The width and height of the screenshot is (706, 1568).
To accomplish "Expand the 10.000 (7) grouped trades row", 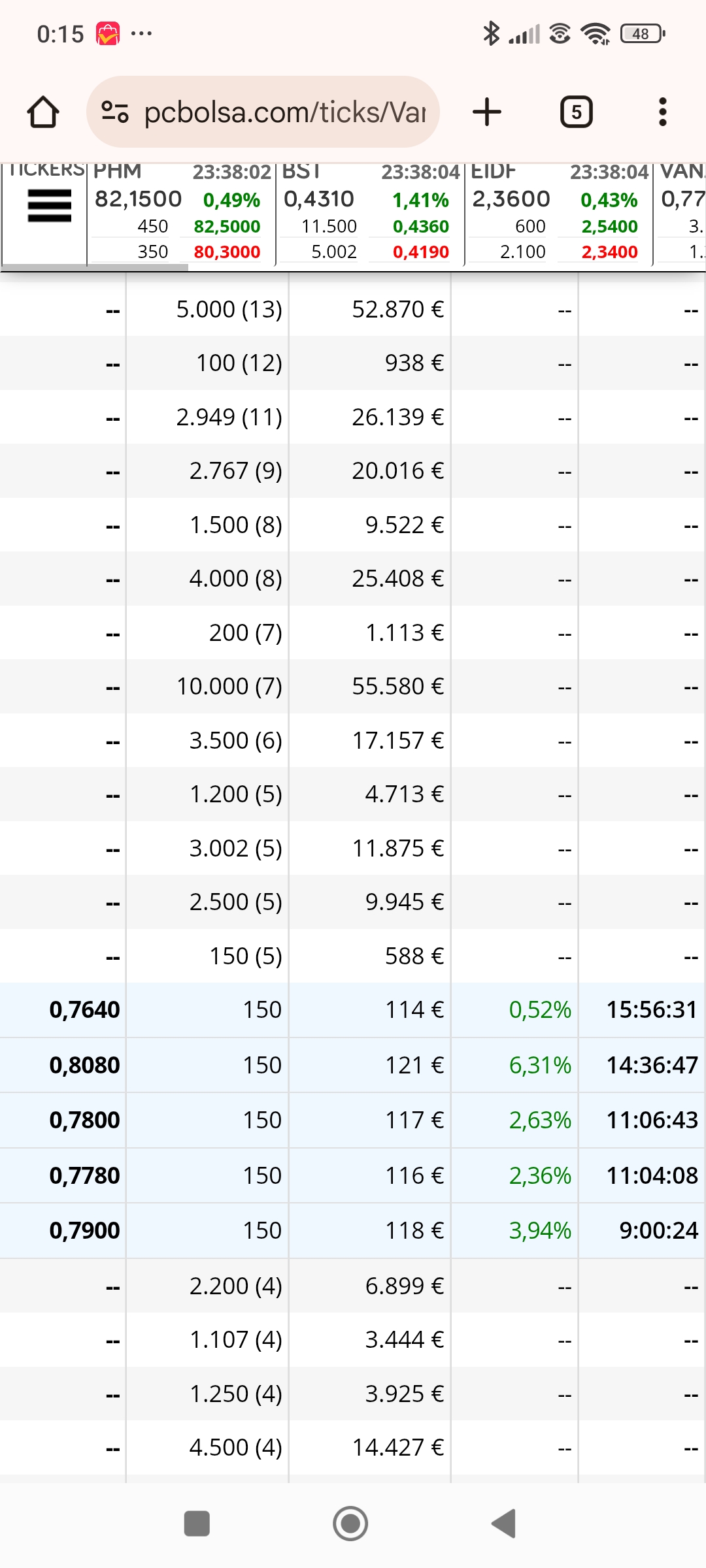I will (x=353, y=687).
